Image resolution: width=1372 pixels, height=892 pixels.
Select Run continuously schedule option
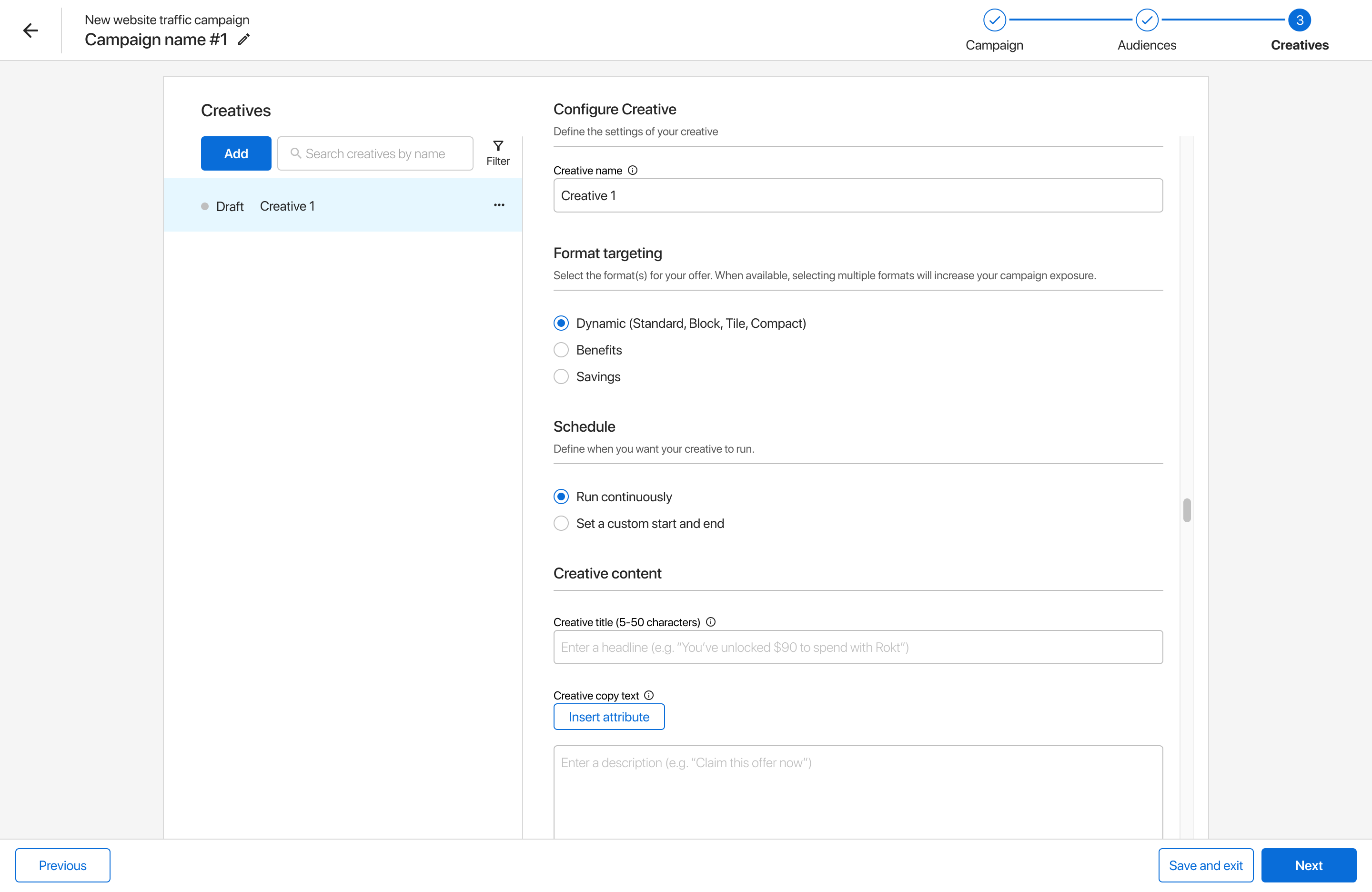coord(561,497)
